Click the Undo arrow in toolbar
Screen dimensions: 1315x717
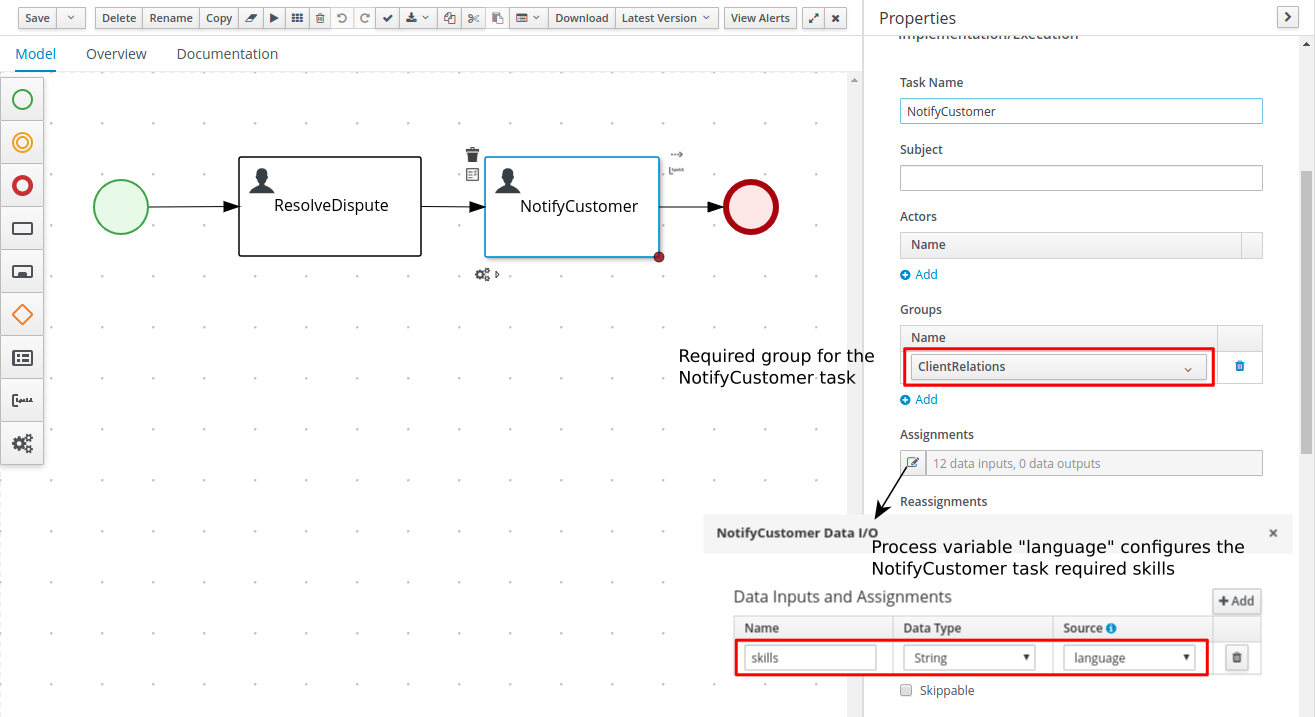click(x=342, y=18)
